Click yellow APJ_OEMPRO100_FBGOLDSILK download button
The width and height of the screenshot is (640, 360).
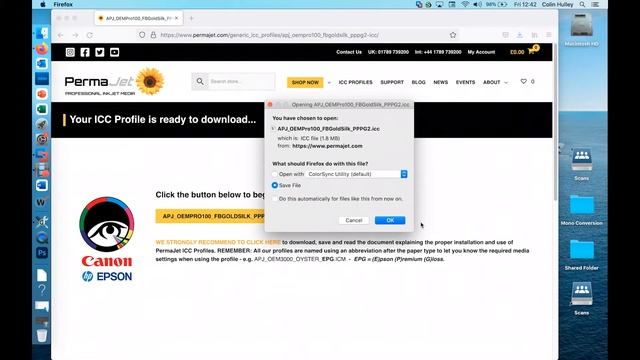(210, 216)
